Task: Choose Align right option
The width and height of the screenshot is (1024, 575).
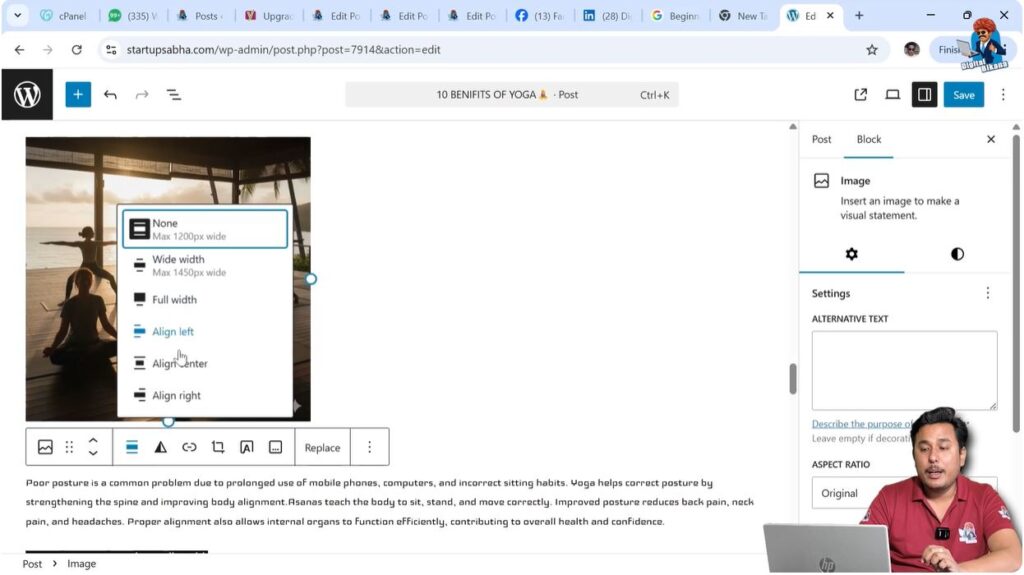Action: 205,395
